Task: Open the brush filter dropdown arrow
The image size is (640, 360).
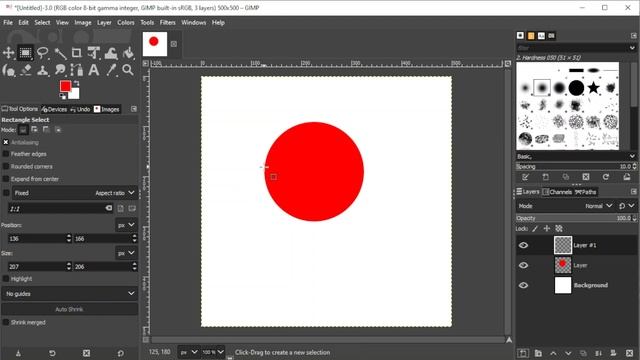Action: point(632,48)
